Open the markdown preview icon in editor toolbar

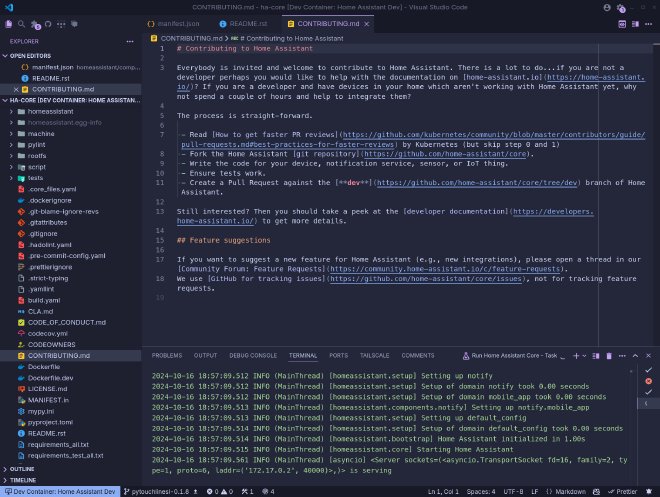click(622, 24)
